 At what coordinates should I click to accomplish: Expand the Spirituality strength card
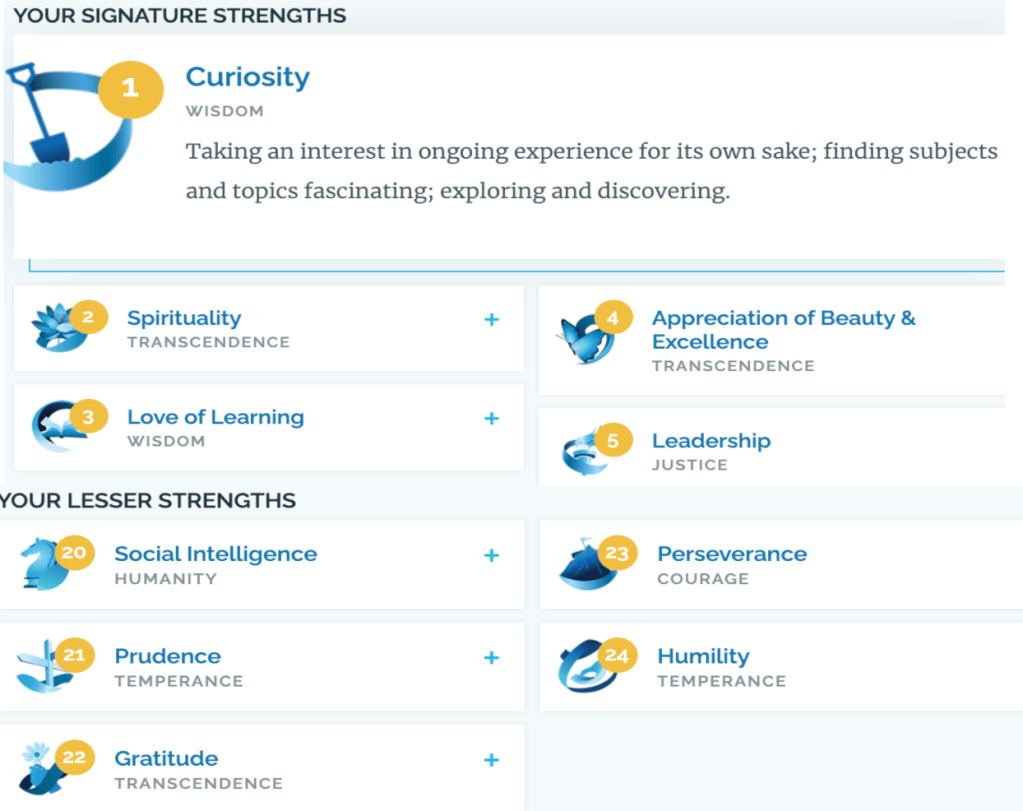coord(491,320)
